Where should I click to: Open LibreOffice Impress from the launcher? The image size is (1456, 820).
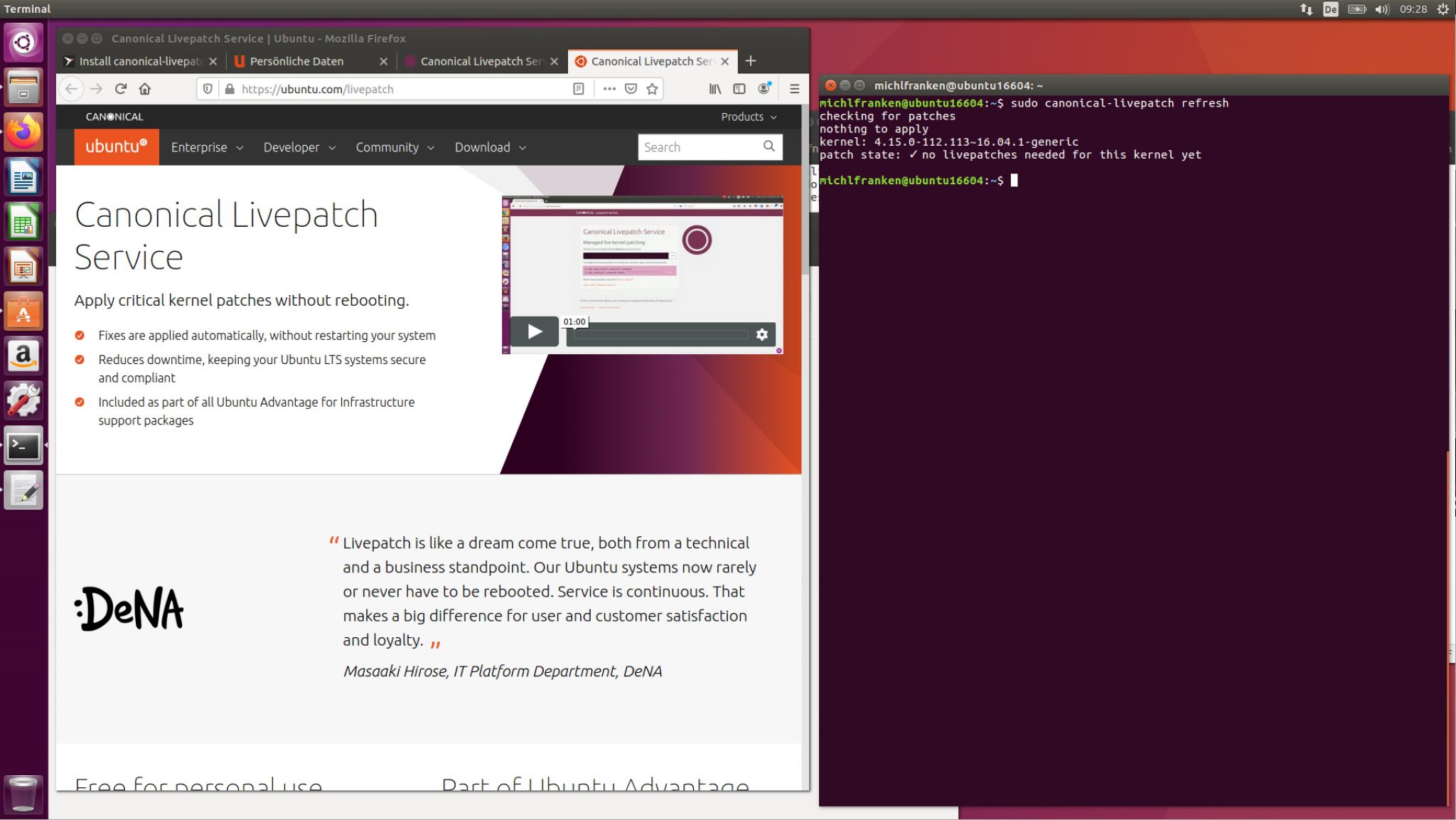click(x=23, y=267)
